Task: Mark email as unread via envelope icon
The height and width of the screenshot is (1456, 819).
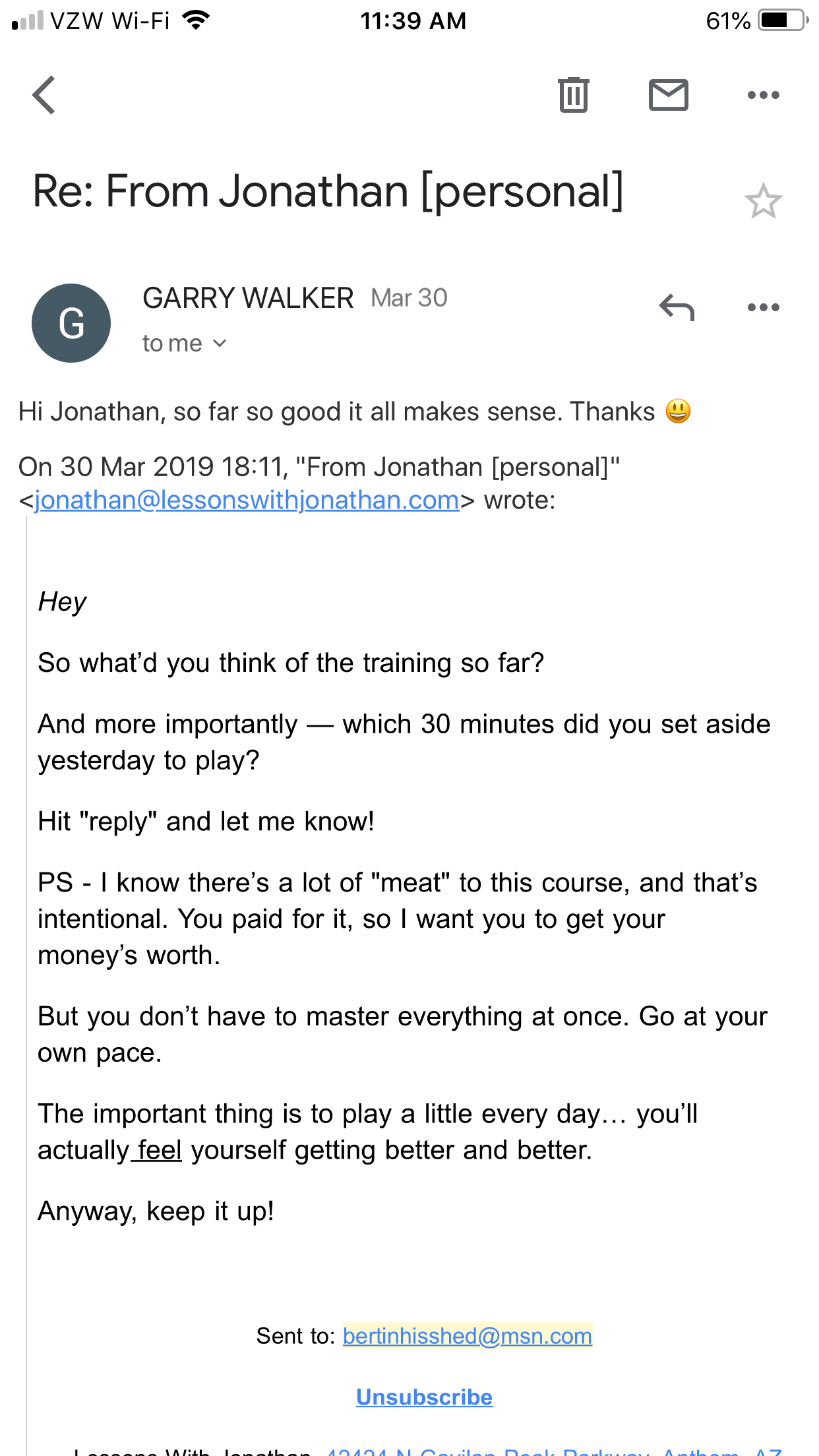Action: pyautogui.click(x=668, y=95)
